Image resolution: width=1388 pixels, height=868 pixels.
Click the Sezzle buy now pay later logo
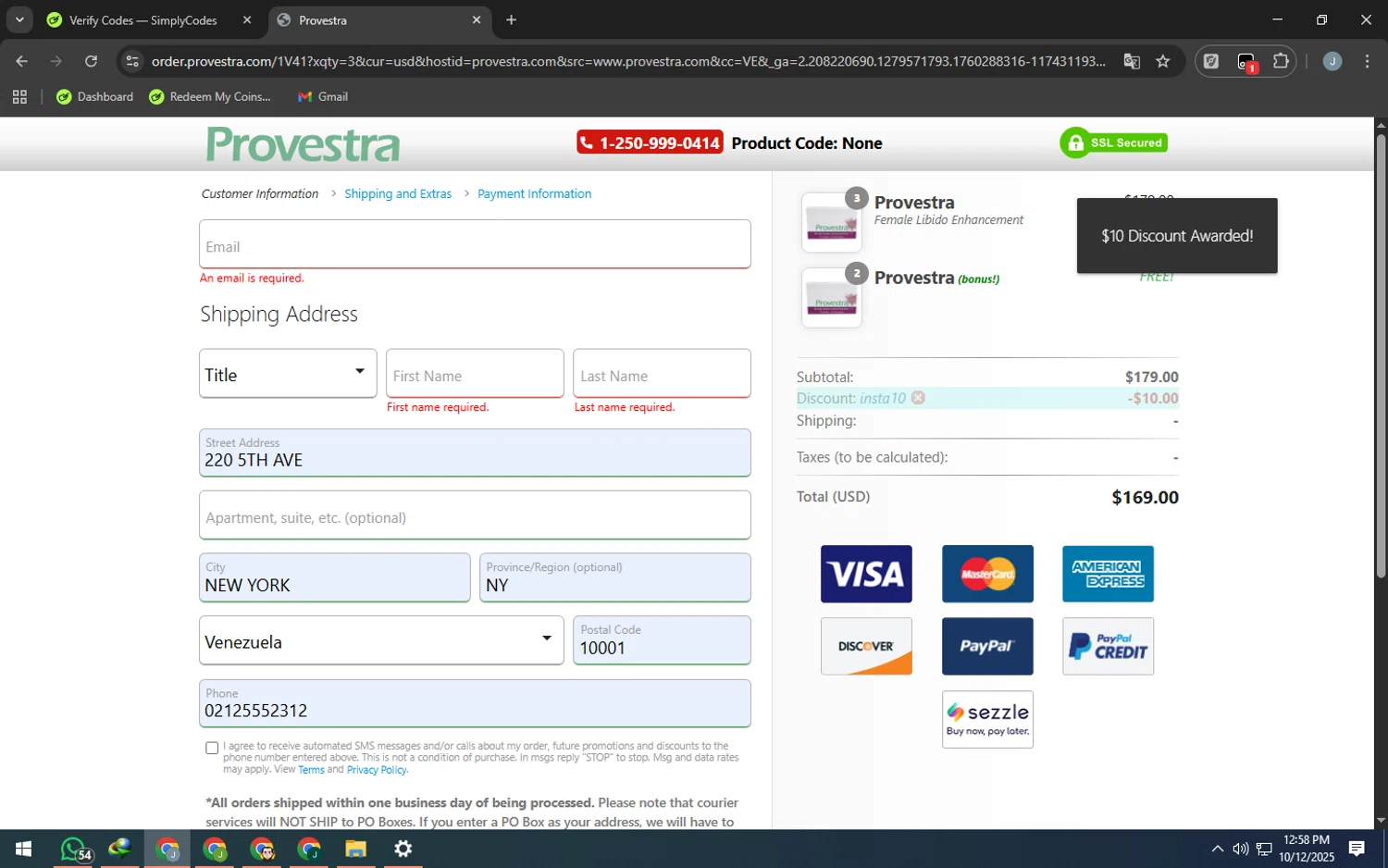987,719
